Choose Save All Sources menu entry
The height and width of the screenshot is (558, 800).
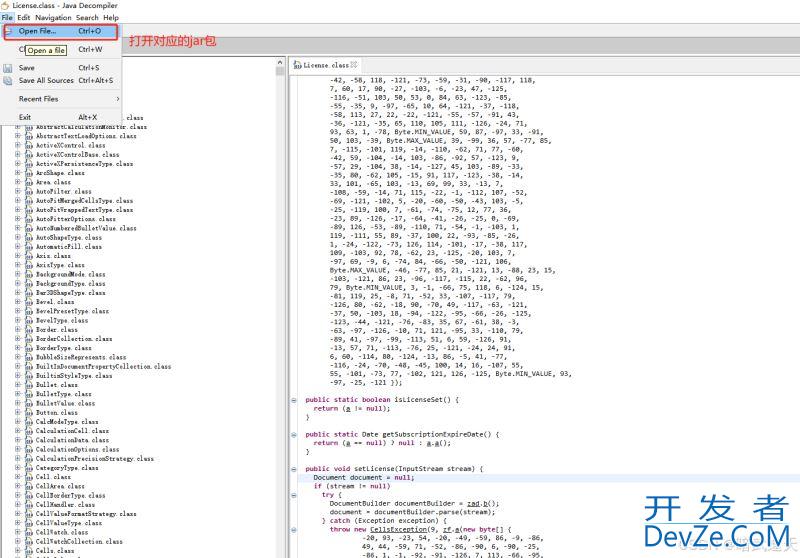point(61,81)
